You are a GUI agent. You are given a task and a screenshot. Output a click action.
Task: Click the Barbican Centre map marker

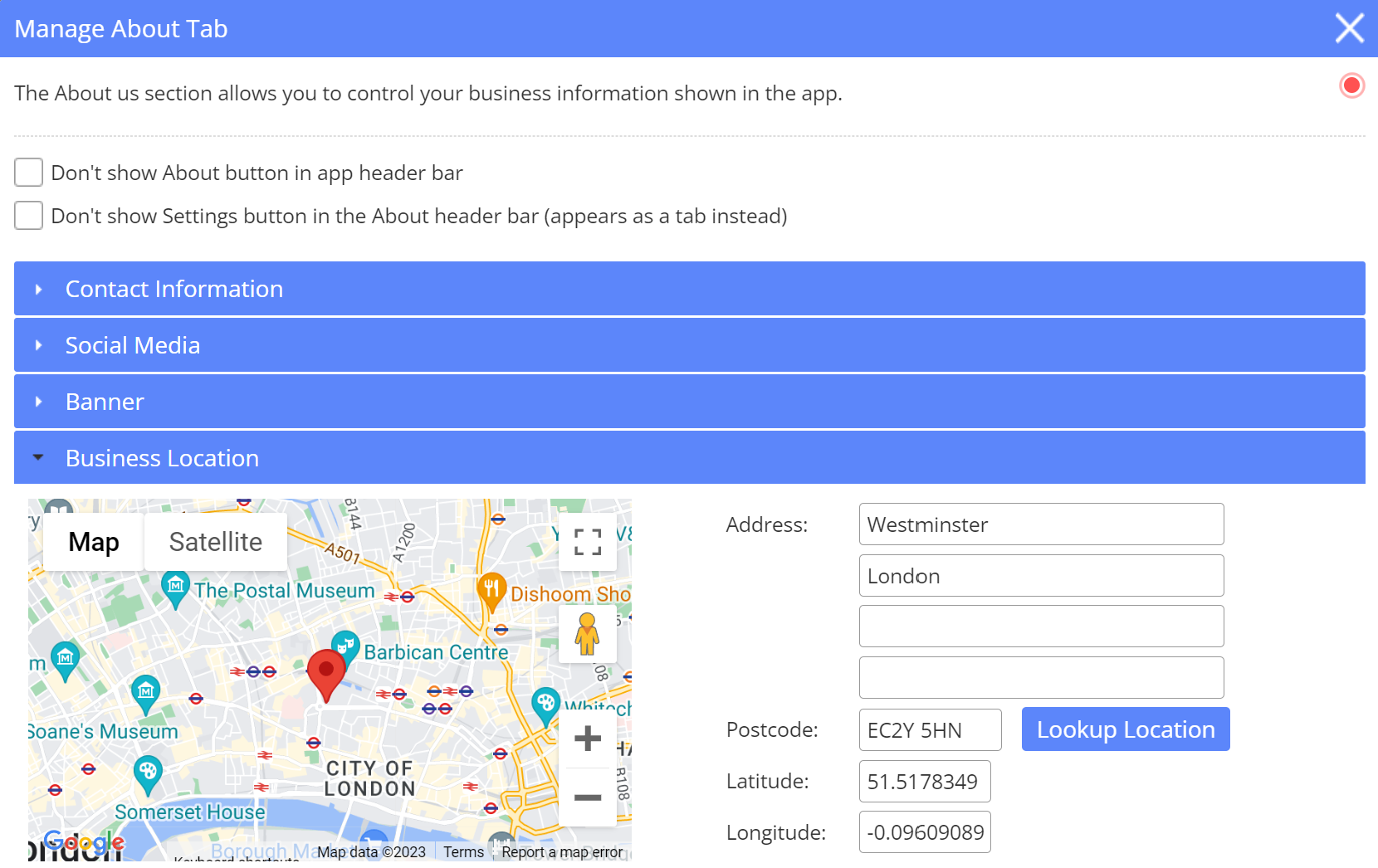pyautogui.click(x=345, y=645)
